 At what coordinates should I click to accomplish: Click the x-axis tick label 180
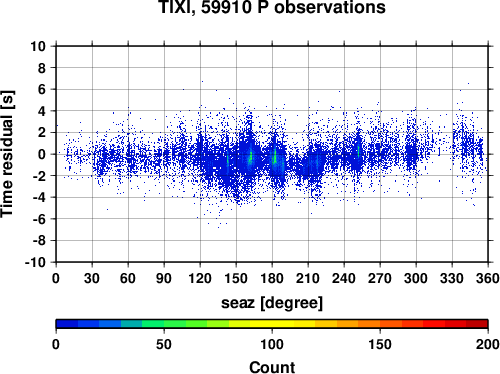click(x=272, y=278)
